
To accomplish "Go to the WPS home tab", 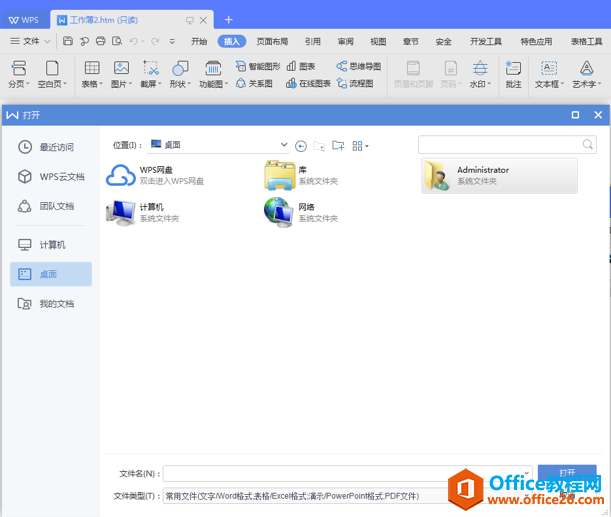I will coord(24,20).
